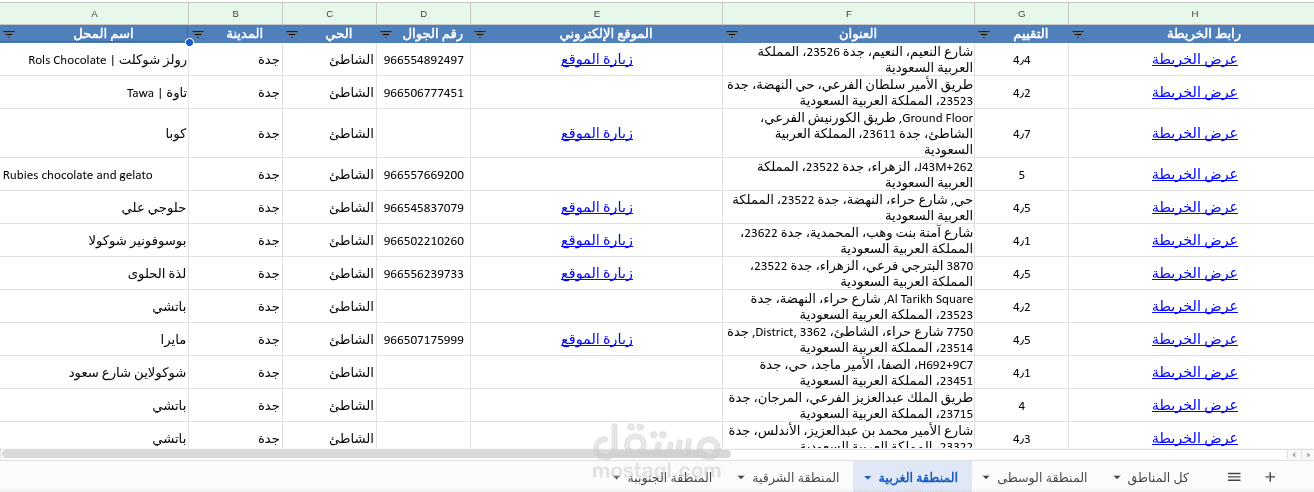Screen dimensions: 1314x492
Task: Select address cell starting with Al Tarikh Square
Action: pos(849,306)
